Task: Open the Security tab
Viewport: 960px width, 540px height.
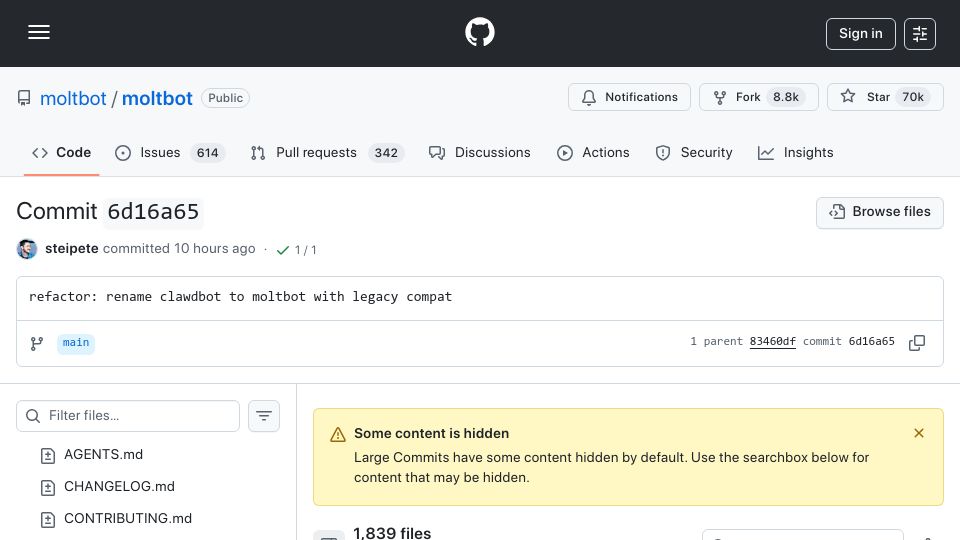Action: (694, 152)
